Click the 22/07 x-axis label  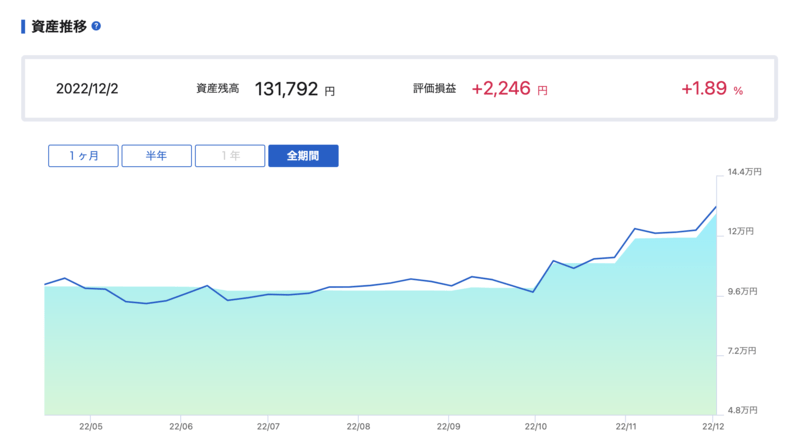pyautogui.click(x=268, y=427)
